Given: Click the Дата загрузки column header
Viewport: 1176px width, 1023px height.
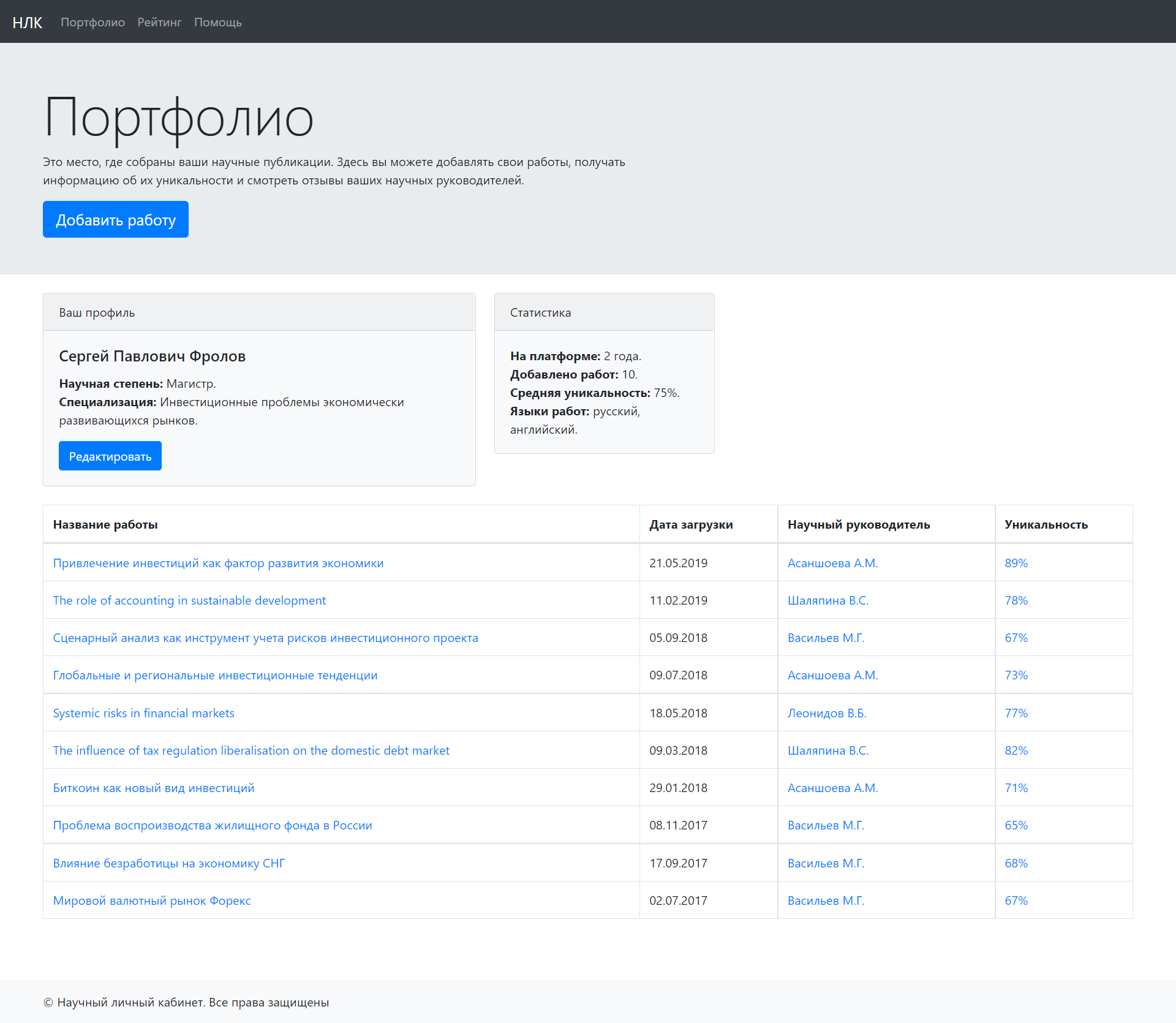Looking at the screenshot, I should 691,524.
